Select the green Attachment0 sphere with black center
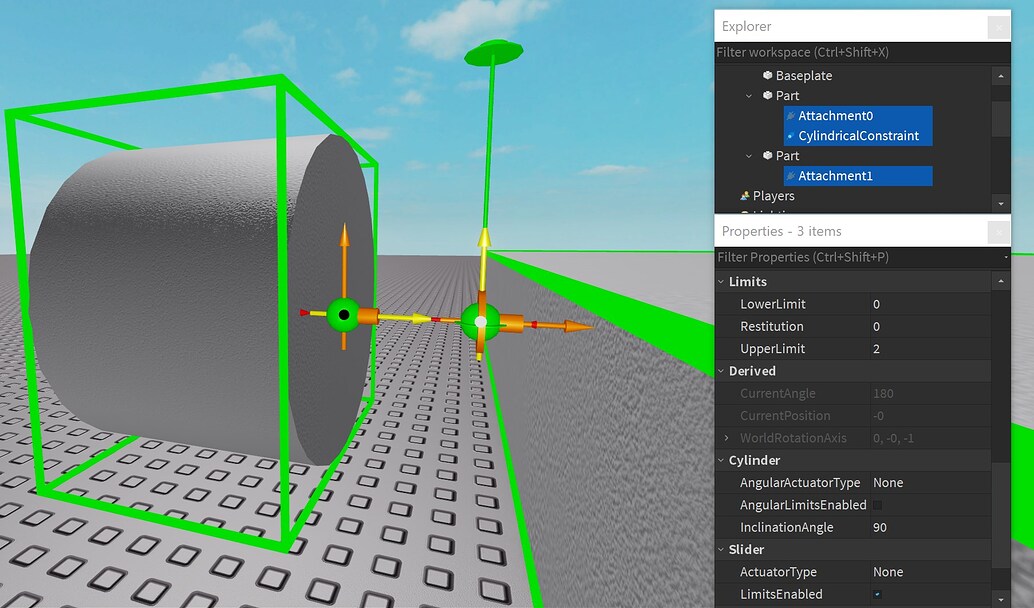This screenshot has width=1034, height=608. 344,315
